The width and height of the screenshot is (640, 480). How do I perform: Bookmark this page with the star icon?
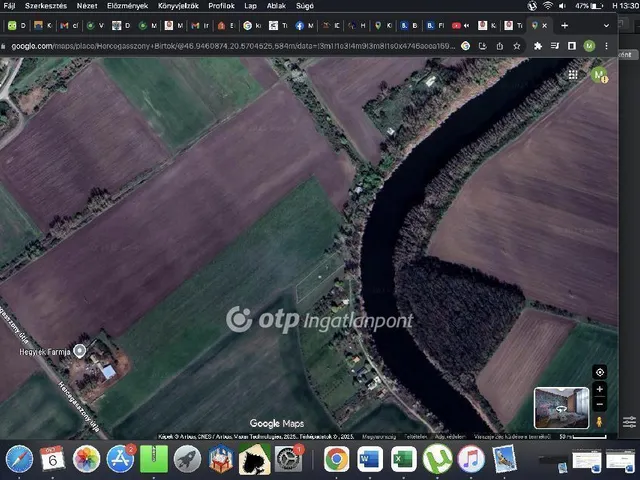point(517,46)
